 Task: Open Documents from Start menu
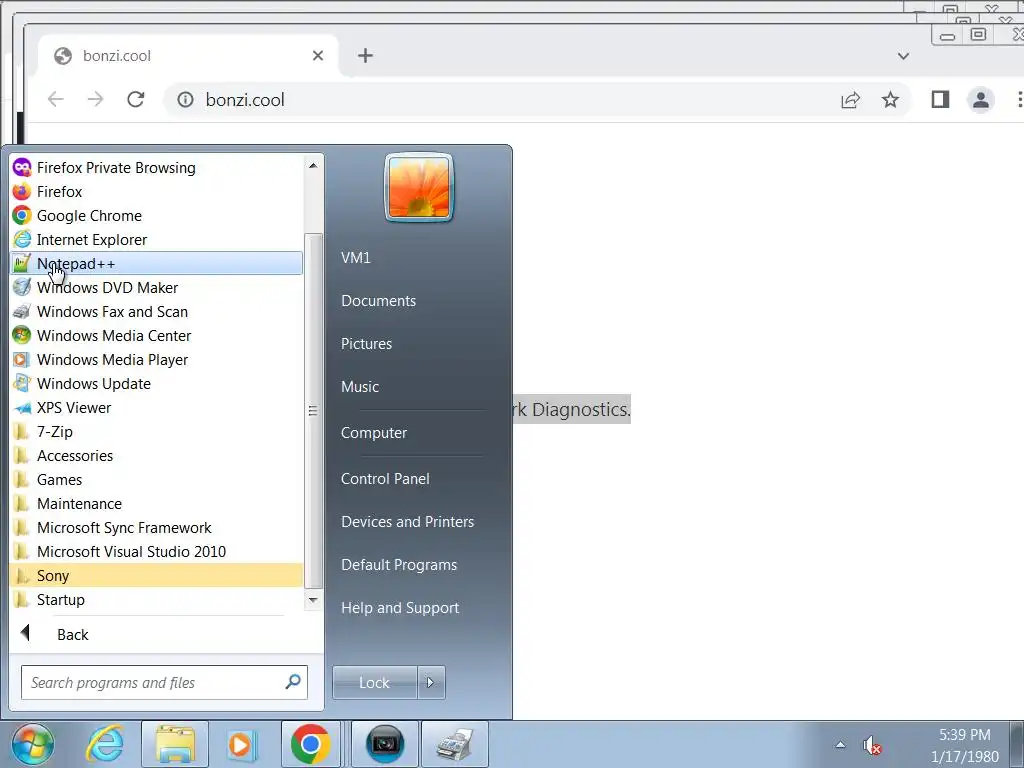coord(379,301)
